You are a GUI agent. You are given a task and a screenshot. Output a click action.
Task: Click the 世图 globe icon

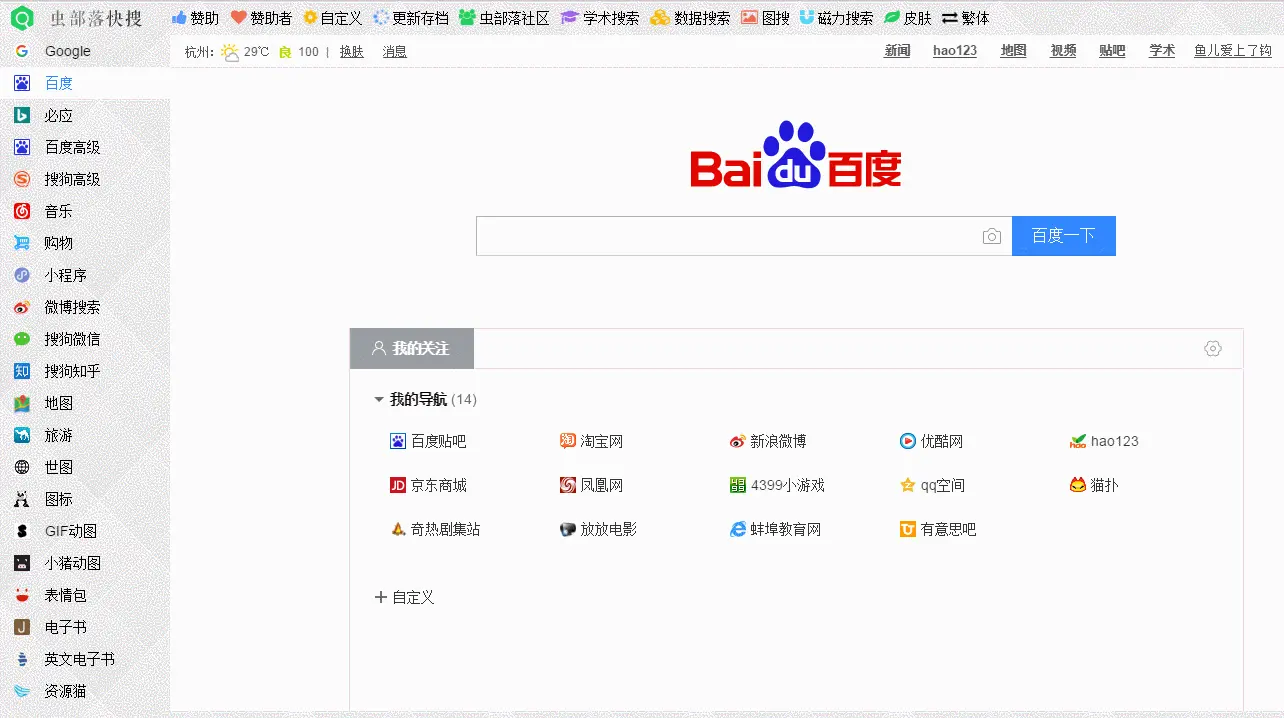point(22,467)
